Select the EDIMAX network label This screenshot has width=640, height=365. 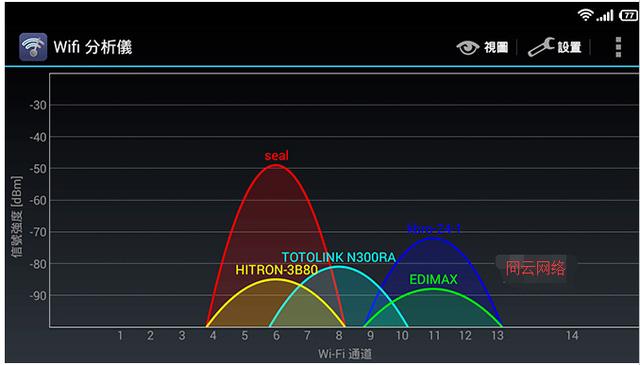point(433,280)
